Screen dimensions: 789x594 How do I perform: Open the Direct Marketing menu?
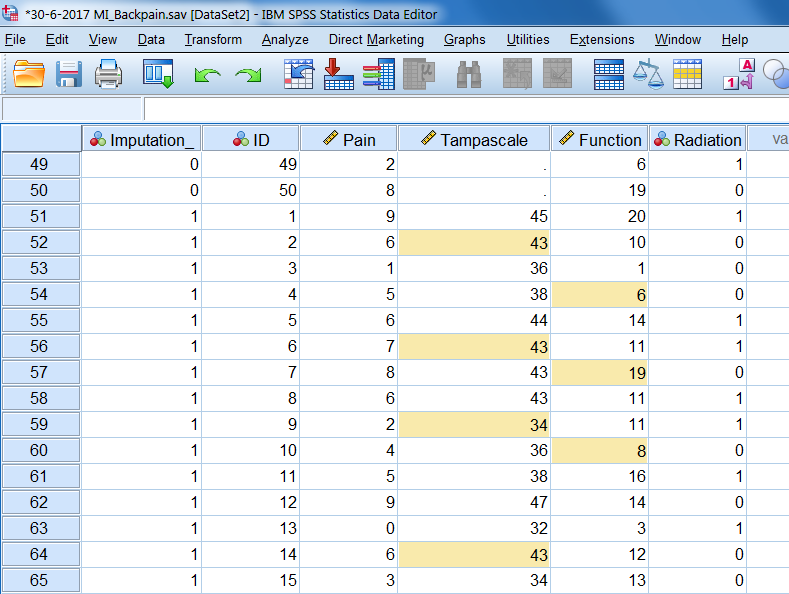[376, 39]
